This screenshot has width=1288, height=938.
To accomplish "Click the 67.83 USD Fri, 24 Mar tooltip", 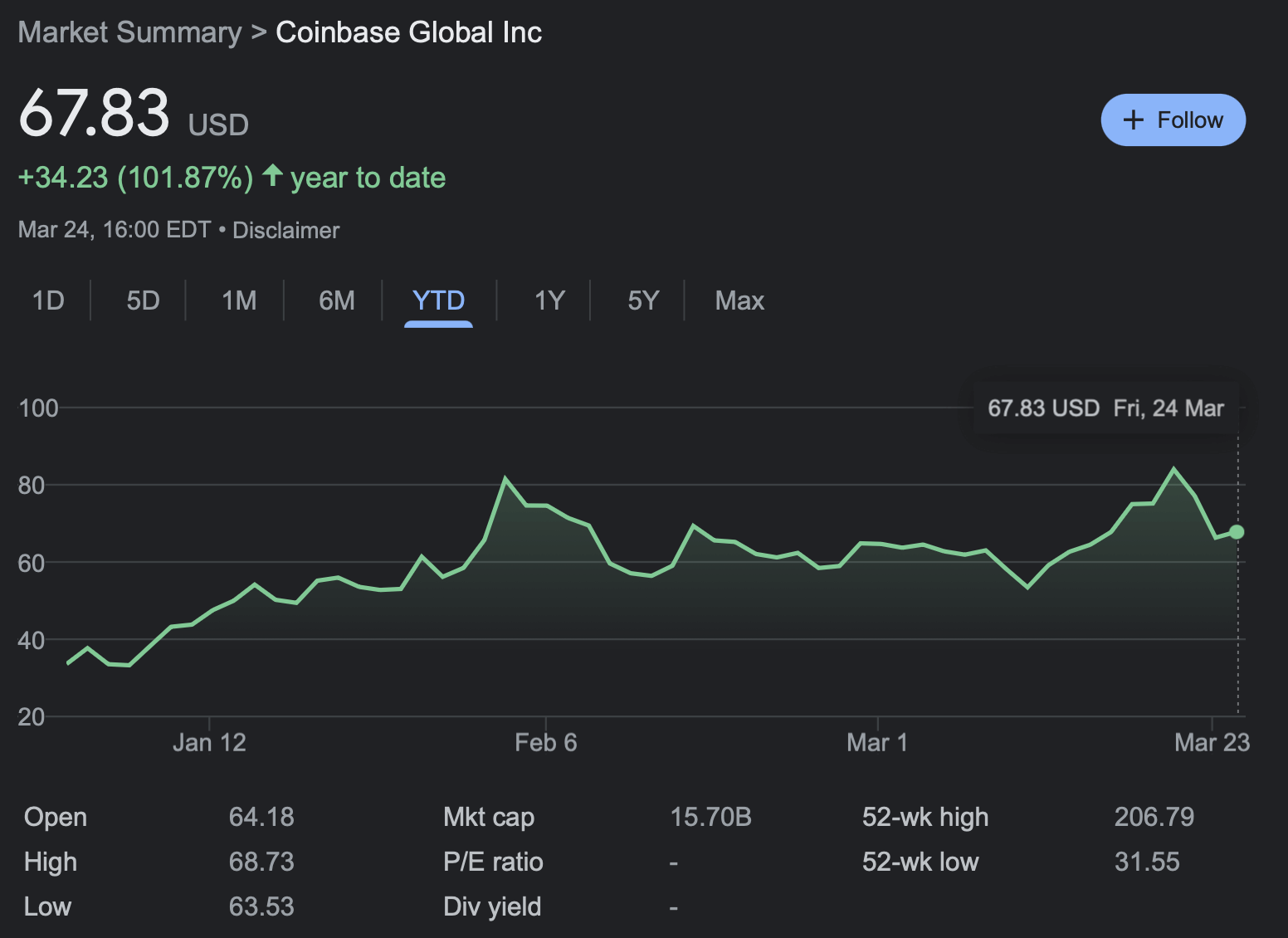I will point(1105,408).
